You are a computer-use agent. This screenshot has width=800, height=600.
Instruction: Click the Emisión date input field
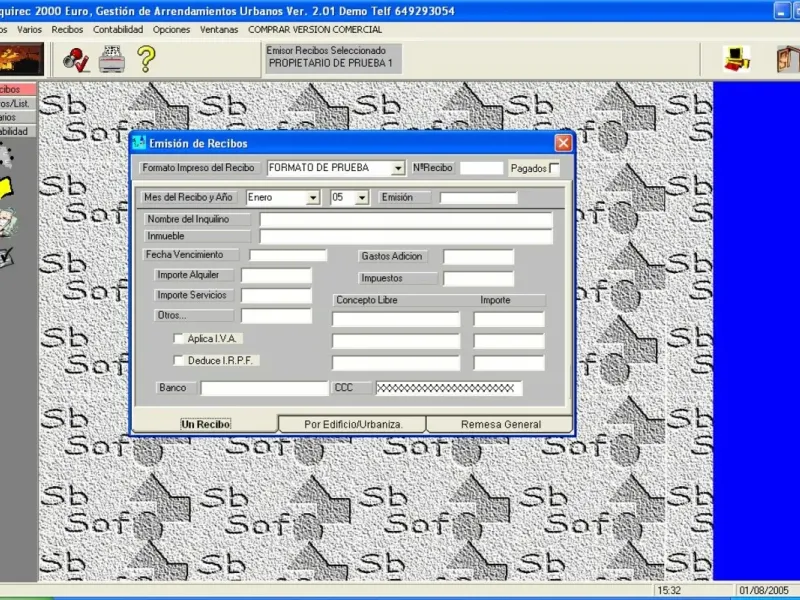pyautogui.click(x=479, y=198)
